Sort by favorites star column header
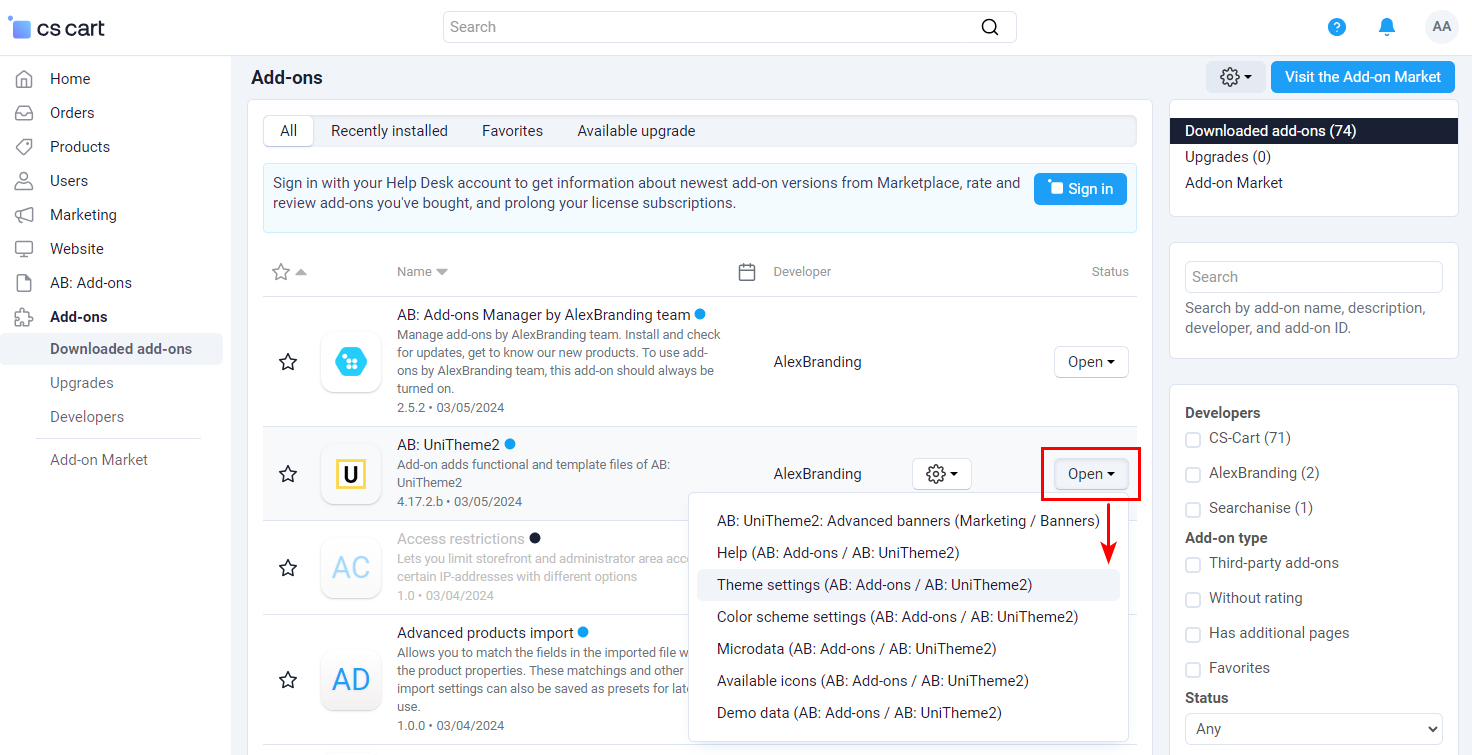1472x755 pixels. pyautogui.click(x=289, y=272)
